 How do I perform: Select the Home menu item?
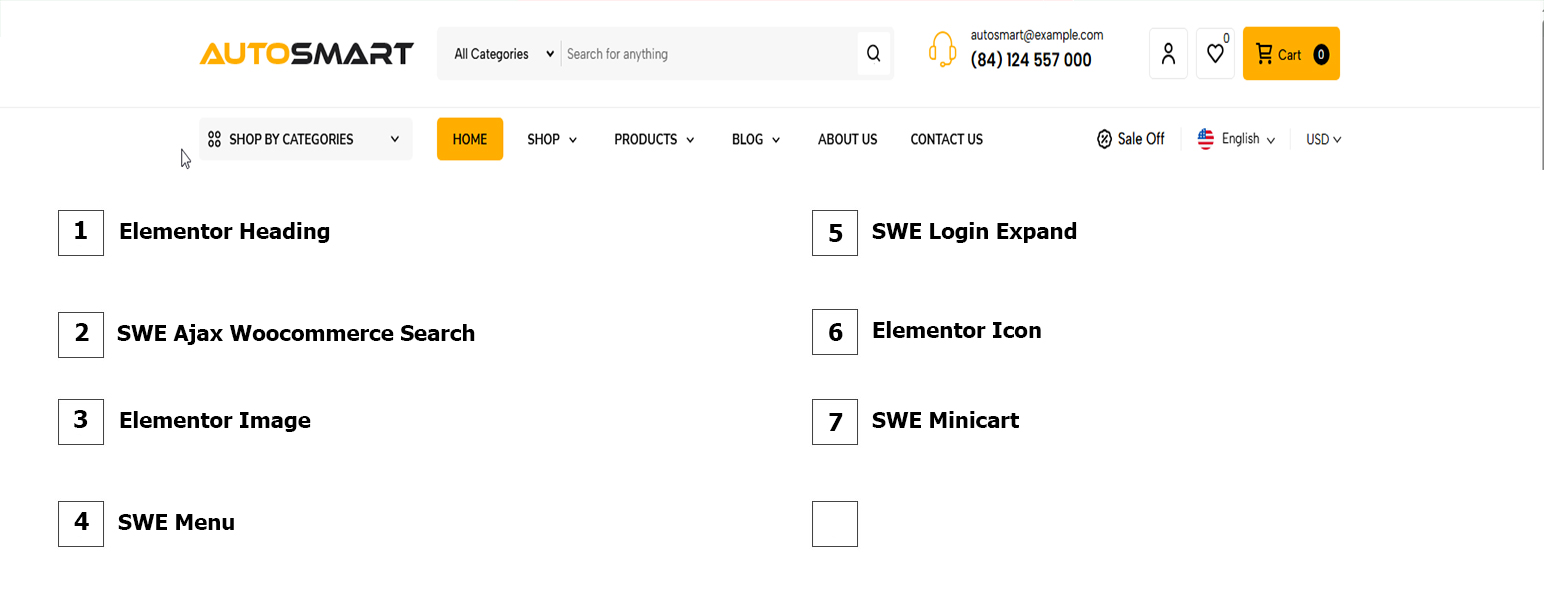coord(470,139)
